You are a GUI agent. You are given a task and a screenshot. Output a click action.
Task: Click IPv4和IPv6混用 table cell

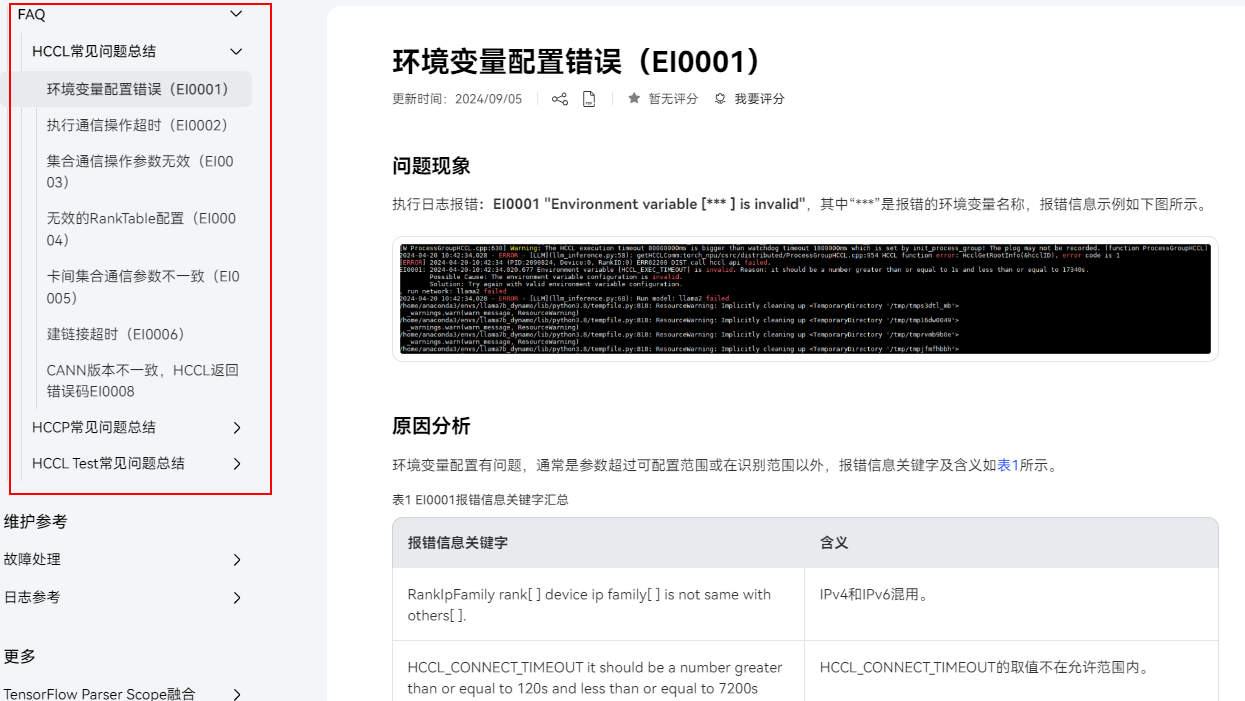1011,605
